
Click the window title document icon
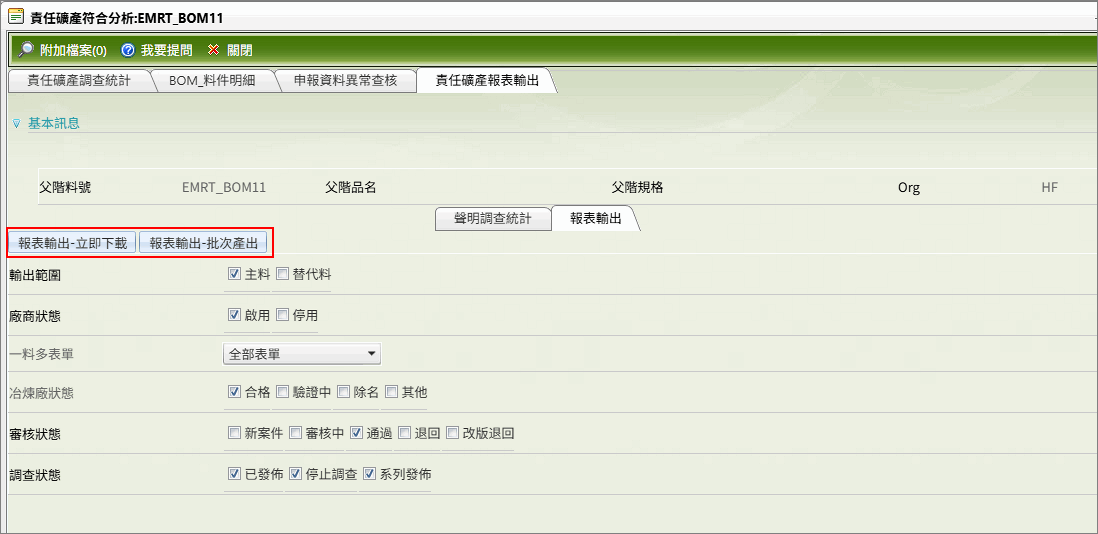click(x=15, y=16)
